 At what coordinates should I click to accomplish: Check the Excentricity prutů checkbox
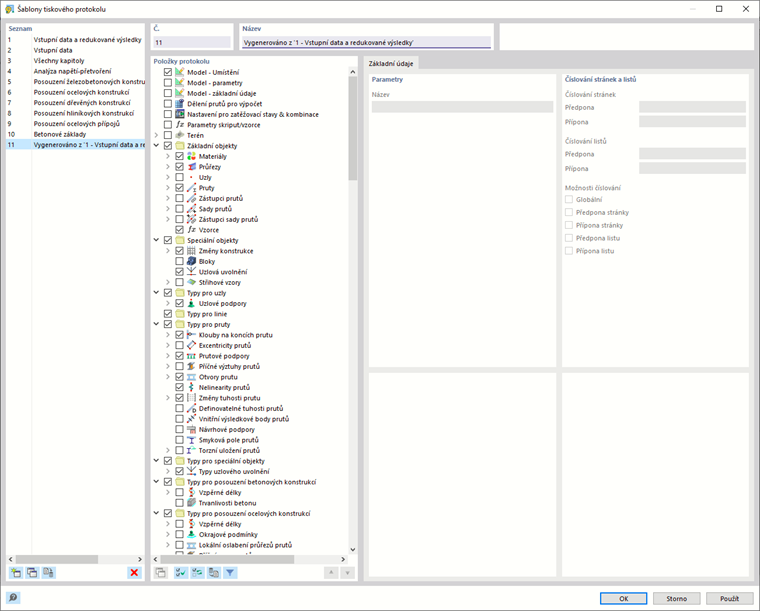coord(179,345)
